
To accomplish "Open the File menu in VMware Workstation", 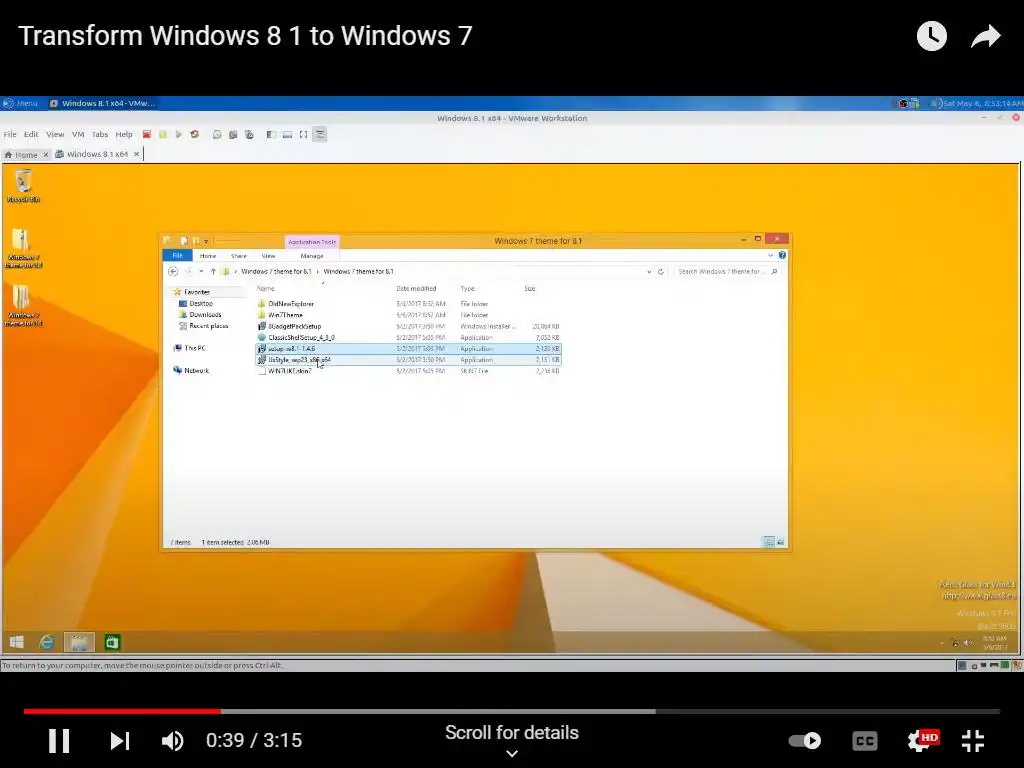I will [10, 135].
